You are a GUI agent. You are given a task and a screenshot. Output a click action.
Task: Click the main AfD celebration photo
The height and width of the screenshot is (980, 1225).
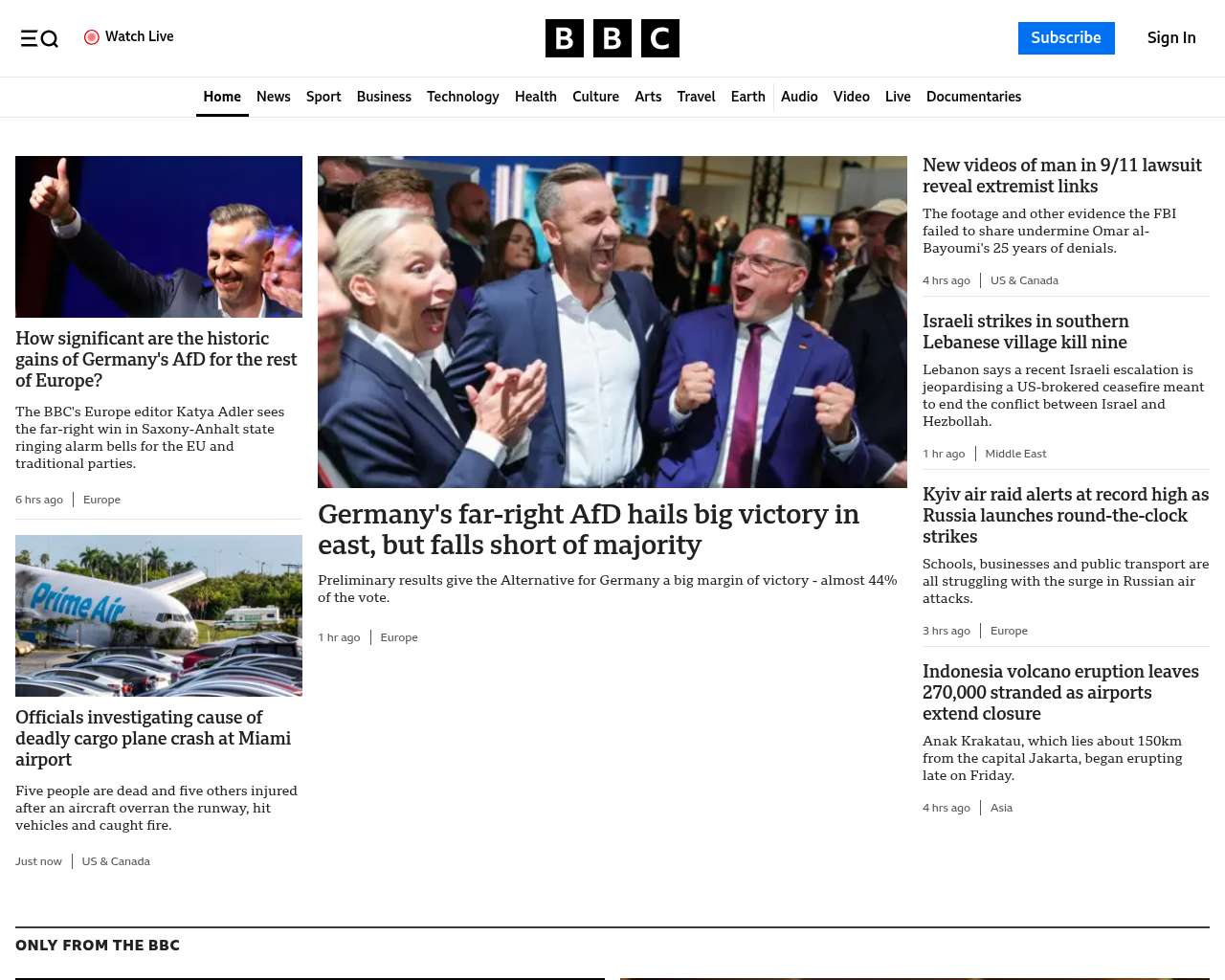coord(612,322)
